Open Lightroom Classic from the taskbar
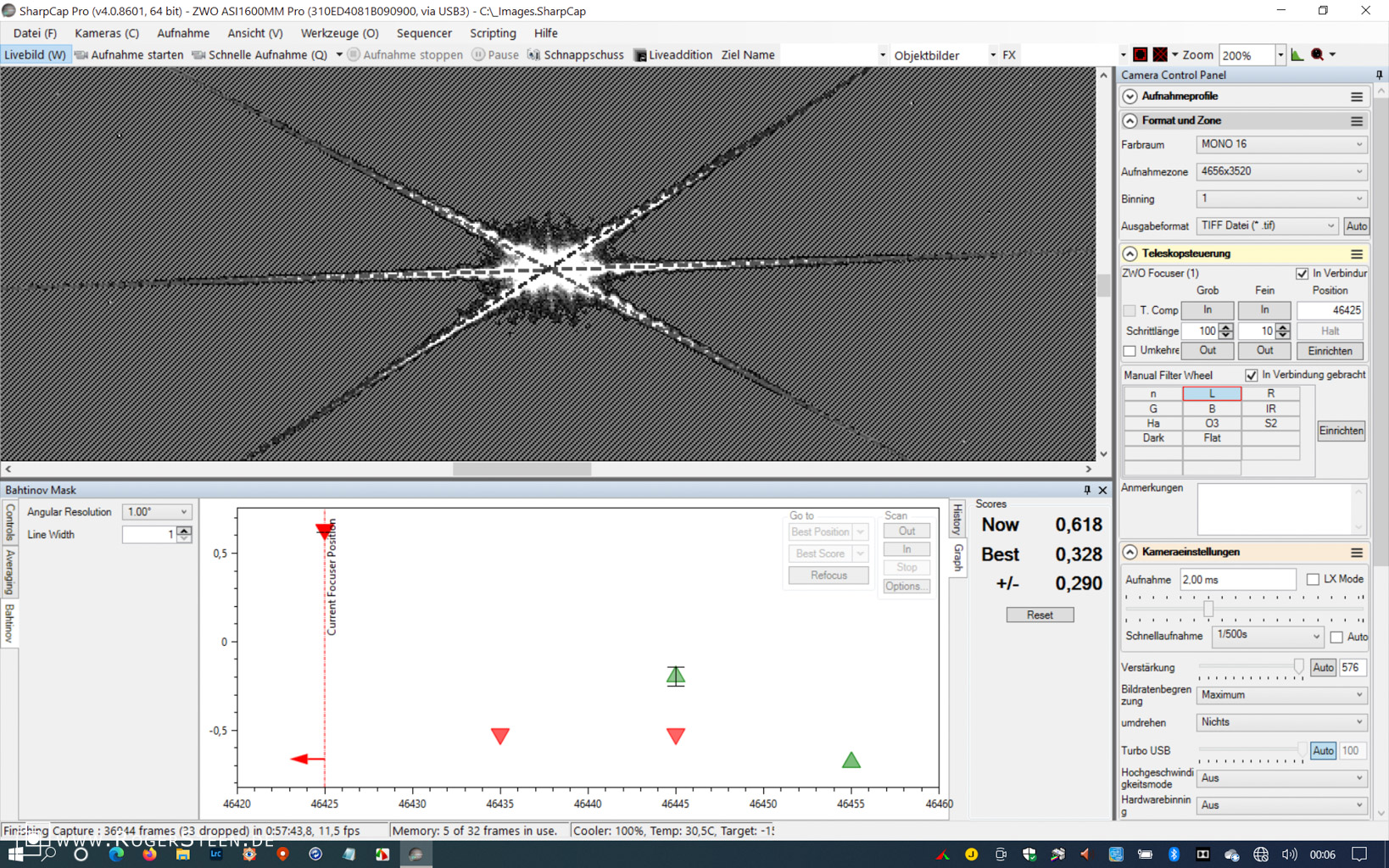 216,854
